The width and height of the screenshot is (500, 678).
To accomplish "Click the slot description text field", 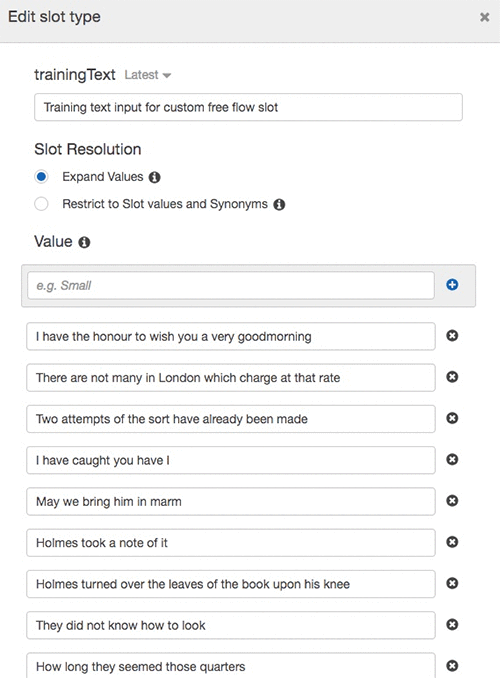I will pos(248,107).
